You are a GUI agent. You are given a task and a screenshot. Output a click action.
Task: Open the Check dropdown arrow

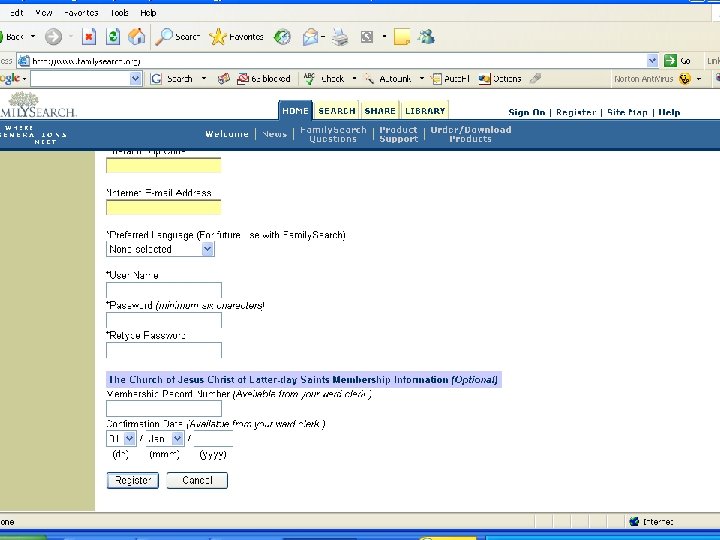click(354, 79)
